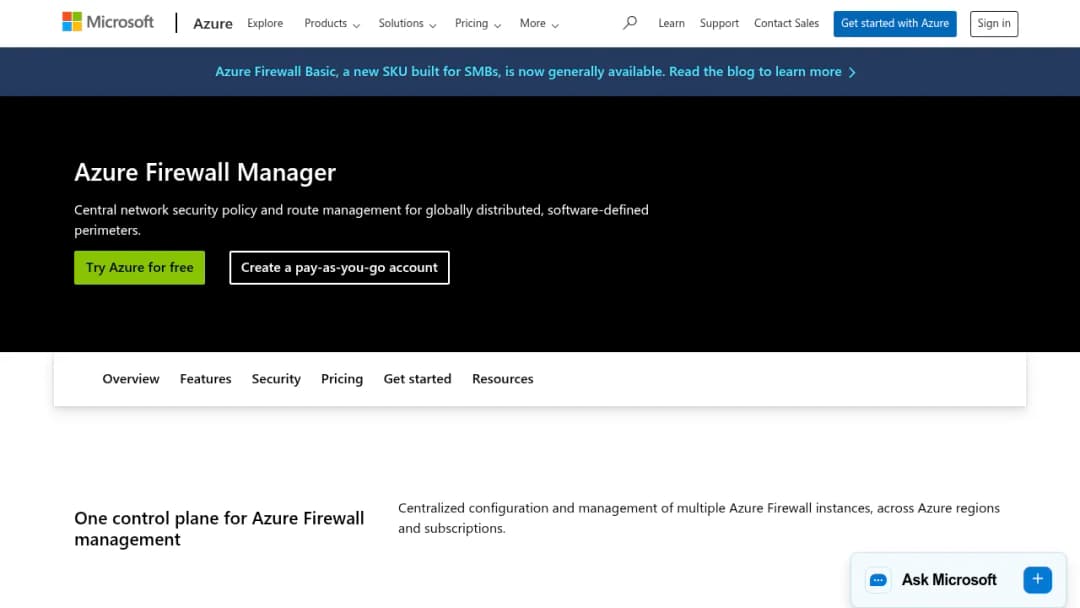Select the Pricing tab in page navigation

pyautogui.click(x=342, y=379)
